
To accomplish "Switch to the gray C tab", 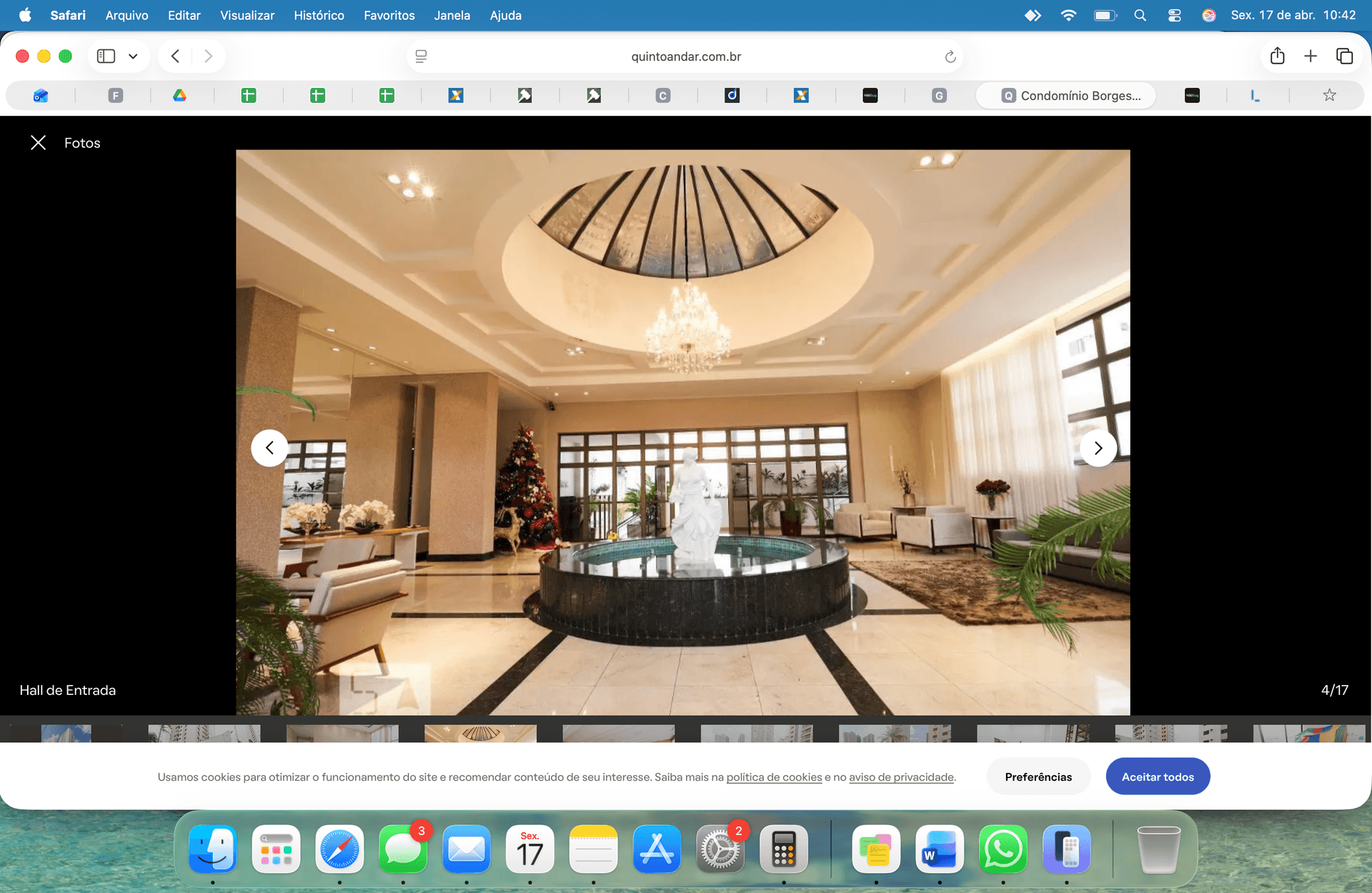I will 663,95.
